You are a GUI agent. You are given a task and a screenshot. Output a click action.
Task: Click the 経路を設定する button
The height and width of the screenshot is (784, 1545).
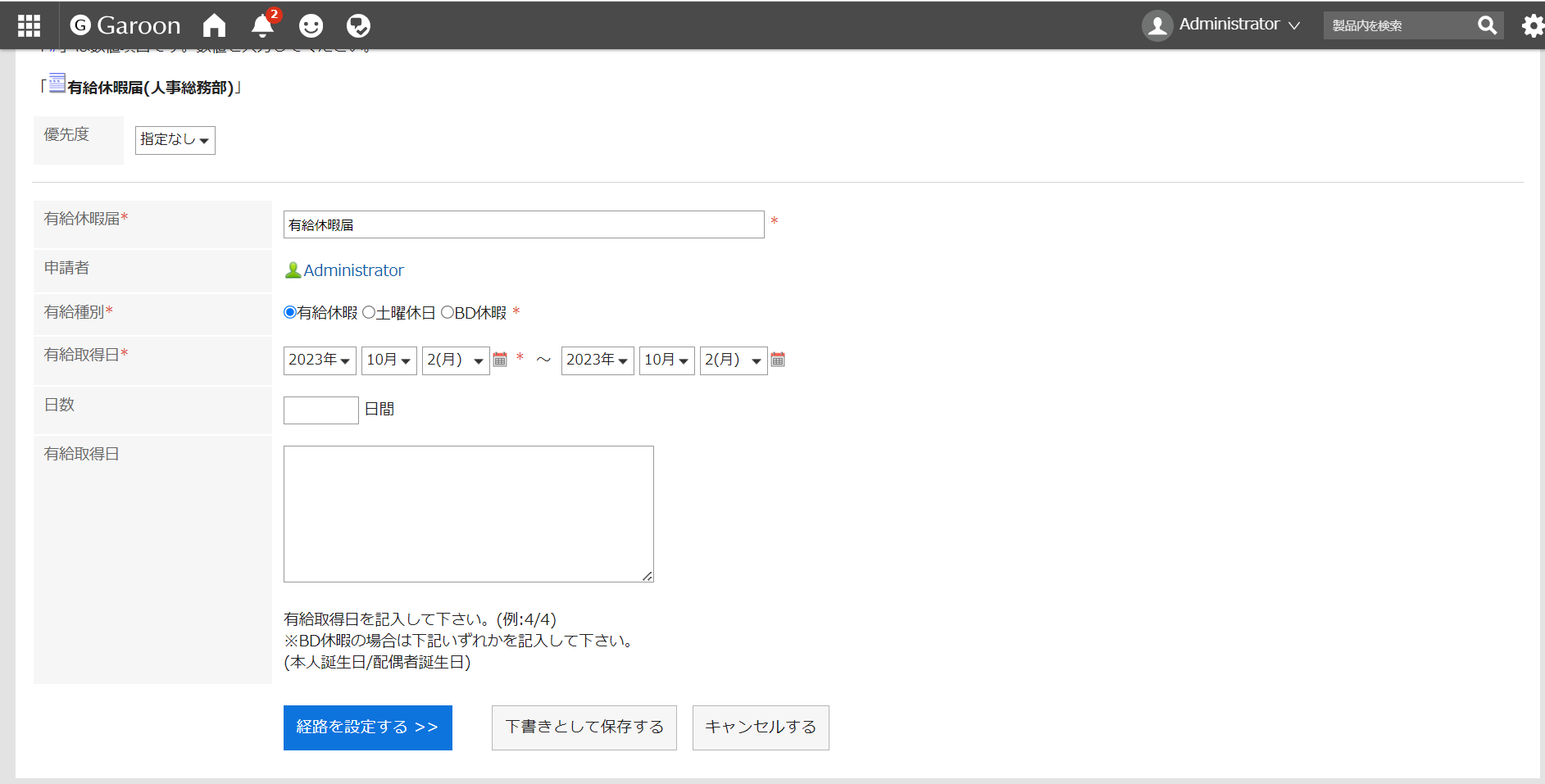367,727
